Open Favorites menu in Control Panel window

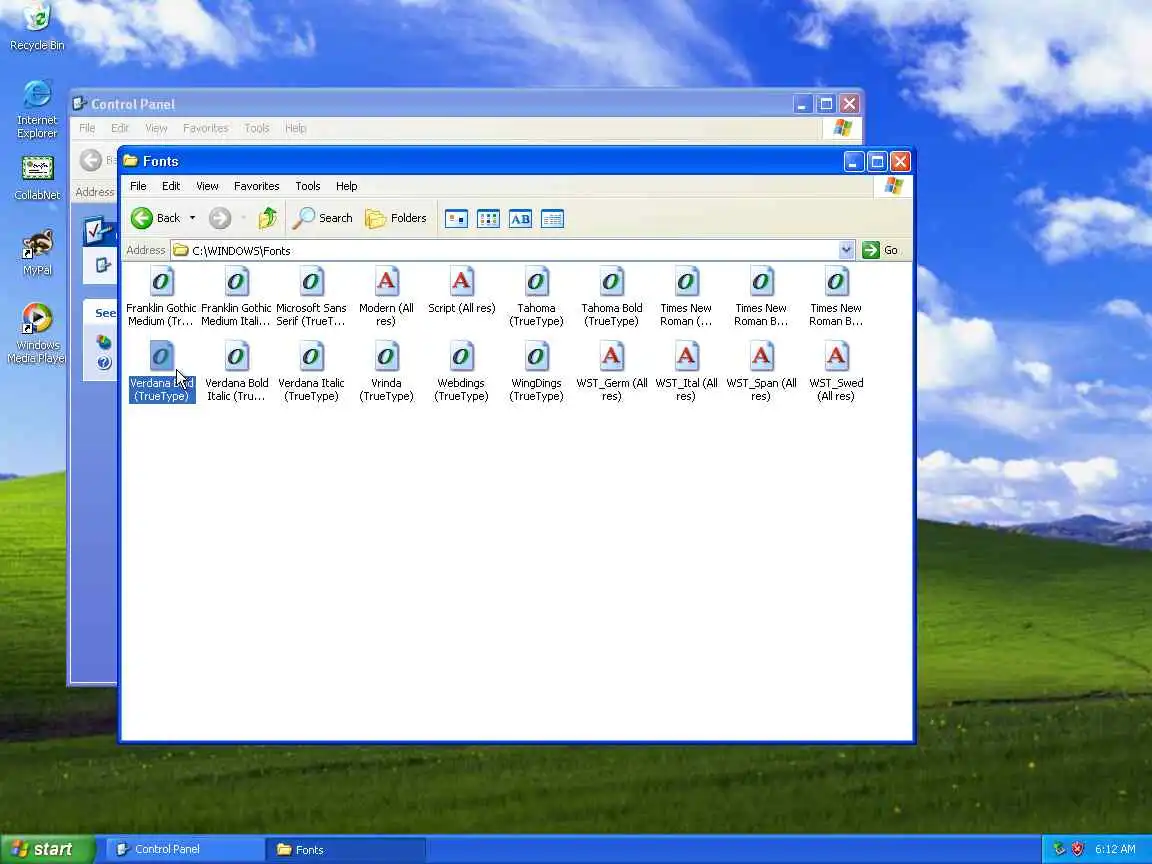(205, 129)
